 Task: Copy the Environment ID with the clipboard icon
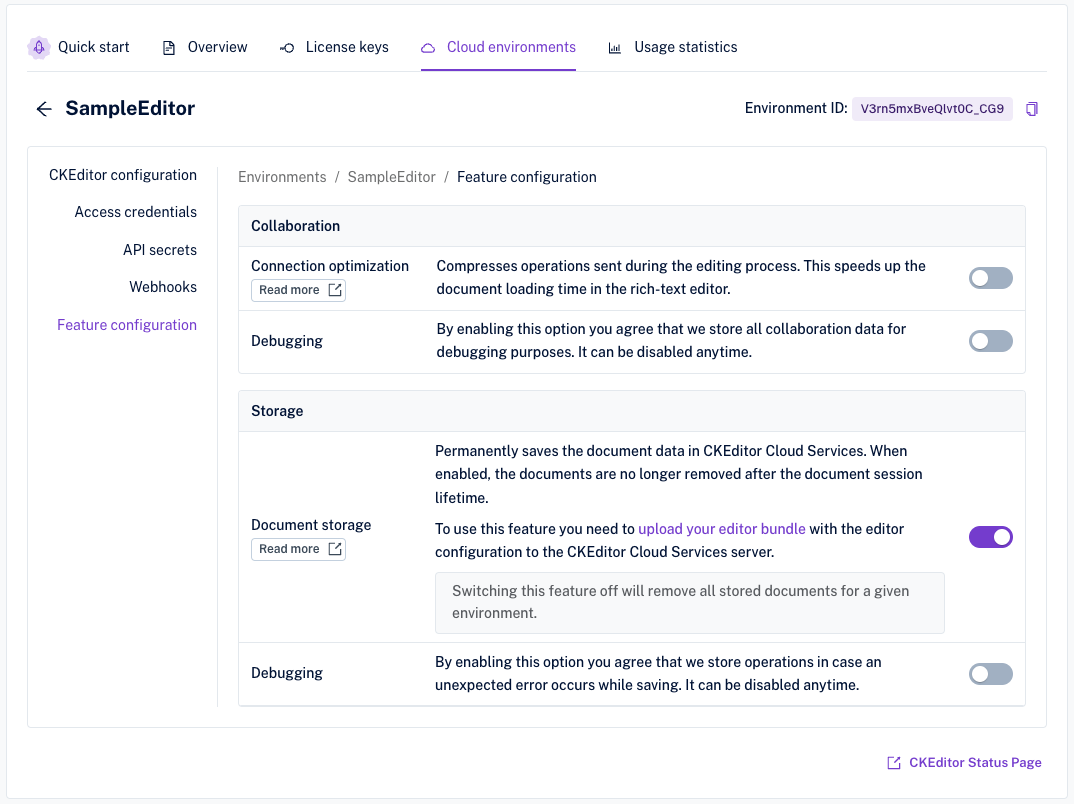[x=1032, y=109]
